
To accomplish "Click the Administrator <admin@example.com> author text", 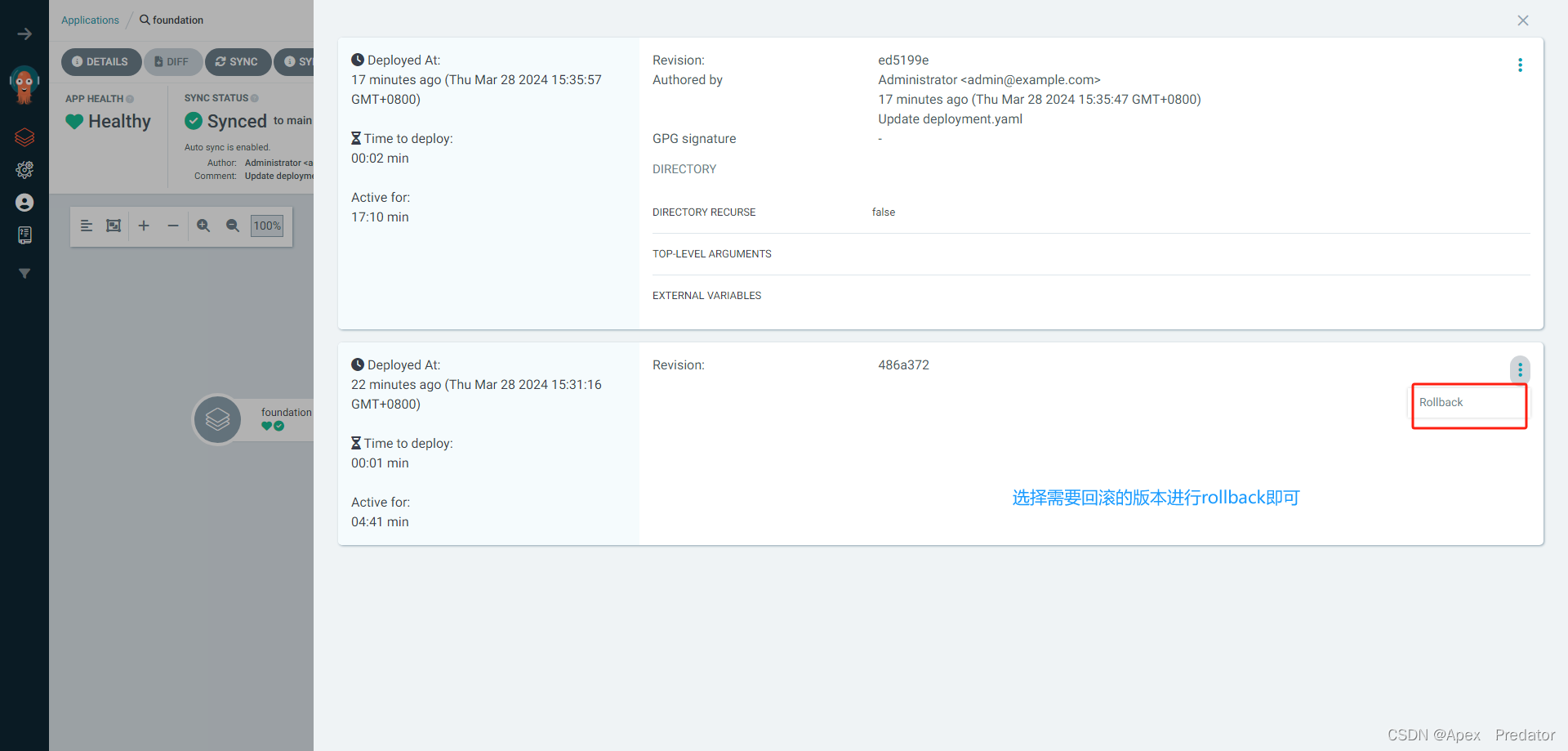I will [x=989, y=80].
